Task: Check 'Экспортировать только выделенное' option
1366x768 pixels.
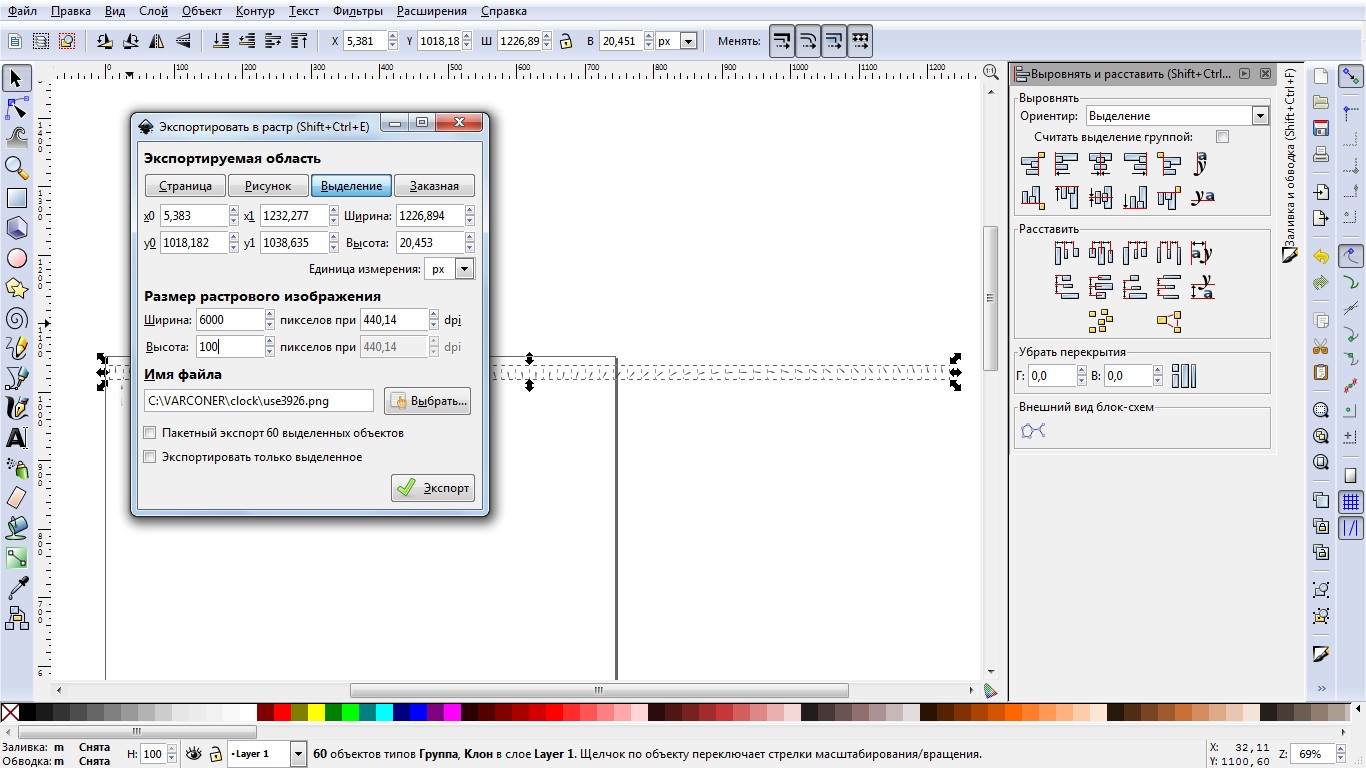Action: (150, 457)
